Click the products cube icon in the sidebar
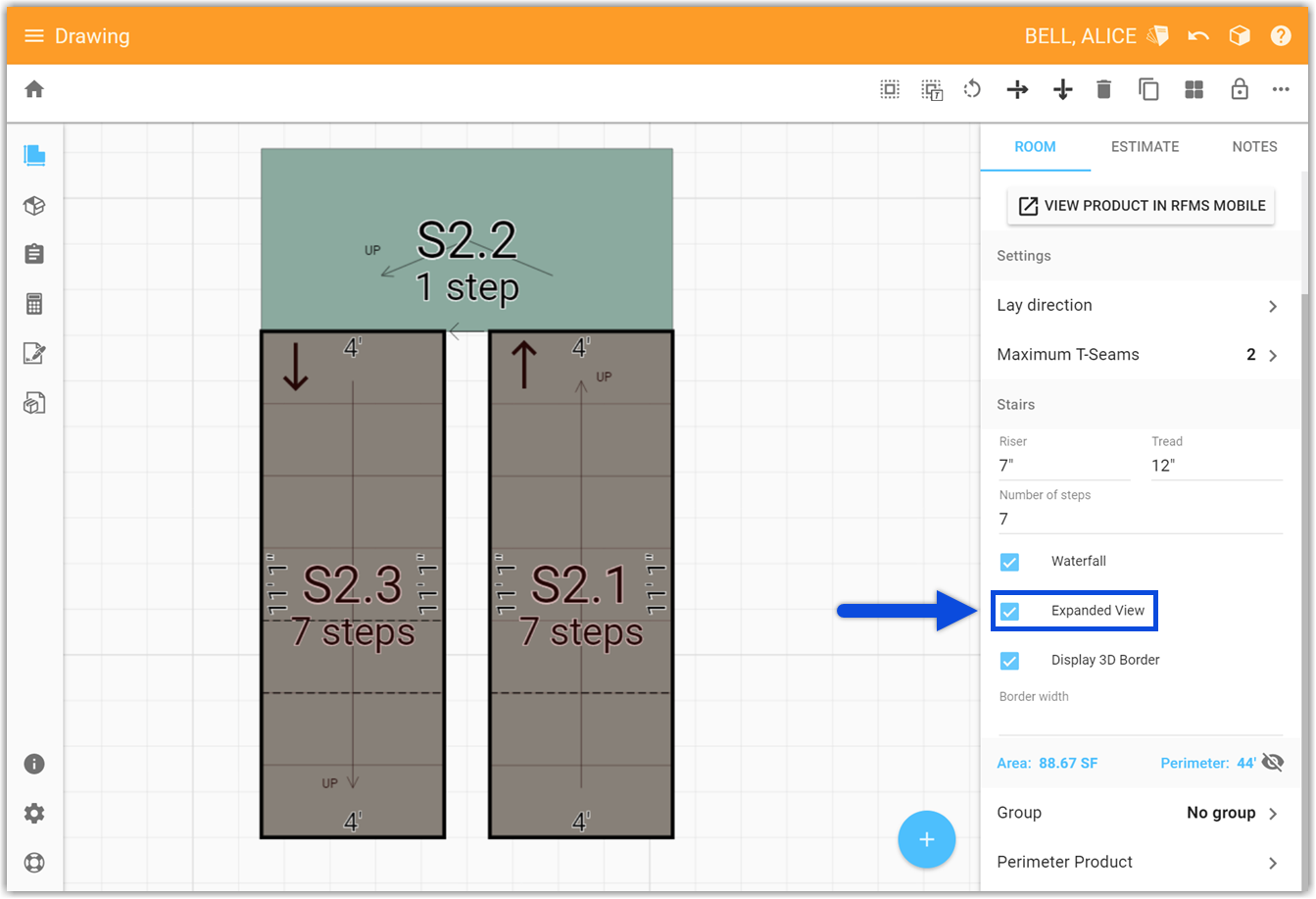This screenshot has width=1316, height=899. (34, 205)
